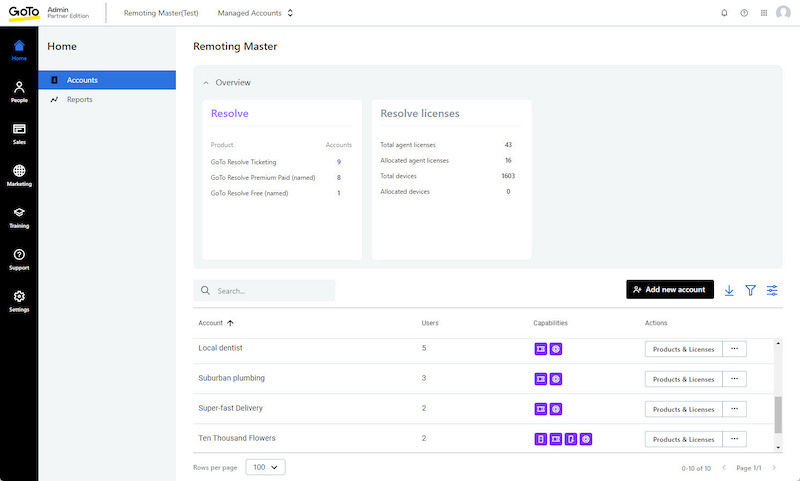Open Settings gear in the sidebar
The width and height of the screenshot is (800, 481).
click(x=19, y=301)
